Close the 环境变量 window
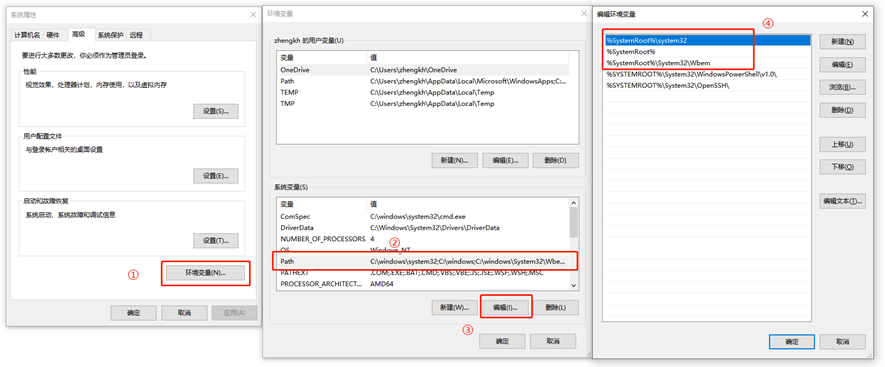This screenshot has height=367, width=885. tap(583, 14)
